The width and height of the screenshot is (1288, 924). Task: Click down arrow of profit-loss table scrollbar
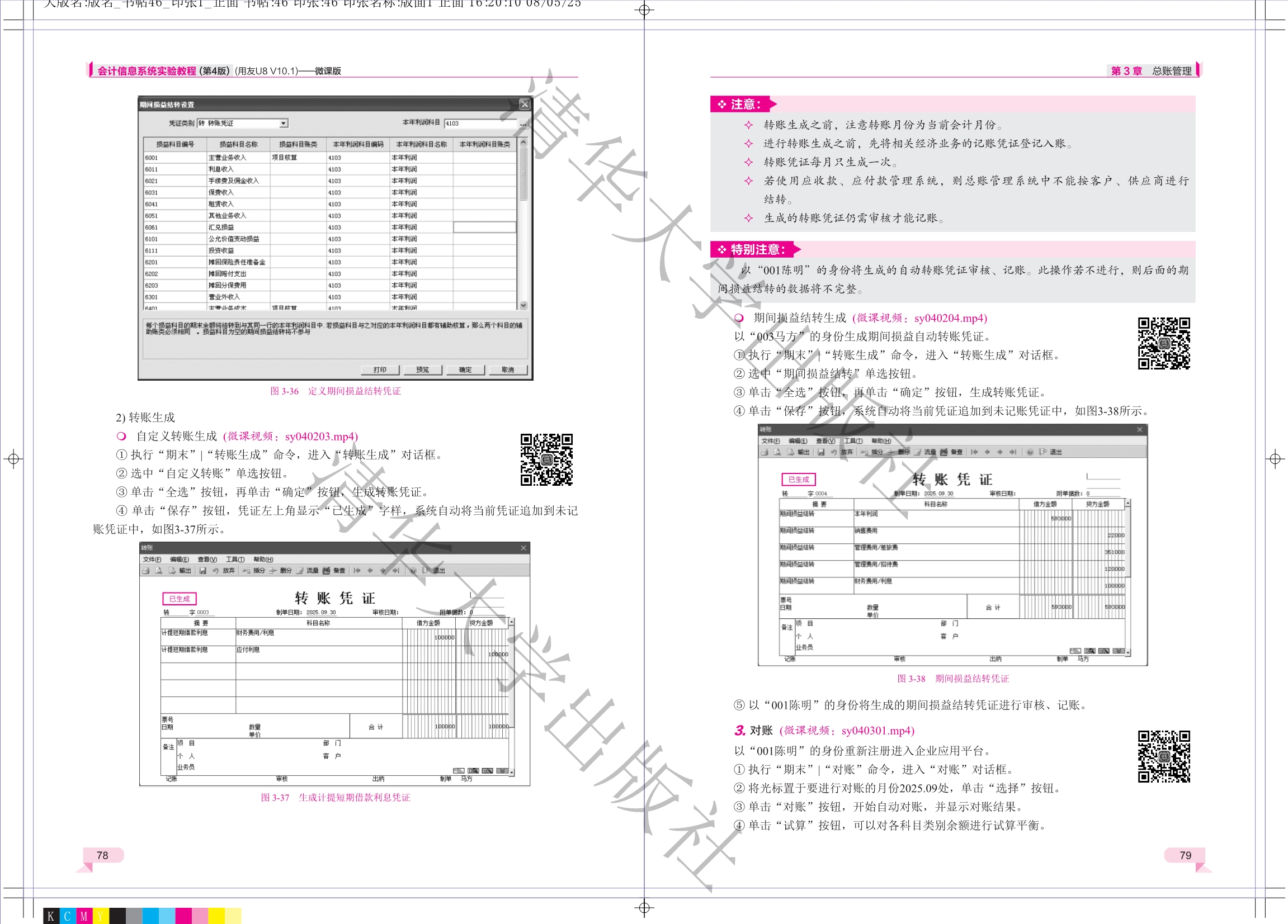pyautogui.click(x=523, y=305)
